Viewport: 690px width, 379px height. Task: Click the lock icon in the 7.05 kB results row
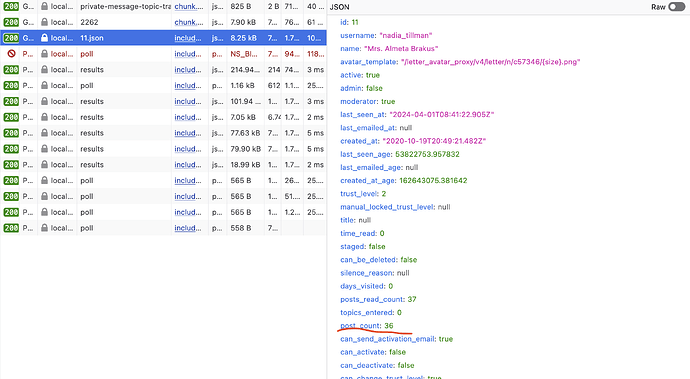click(44, 117)
